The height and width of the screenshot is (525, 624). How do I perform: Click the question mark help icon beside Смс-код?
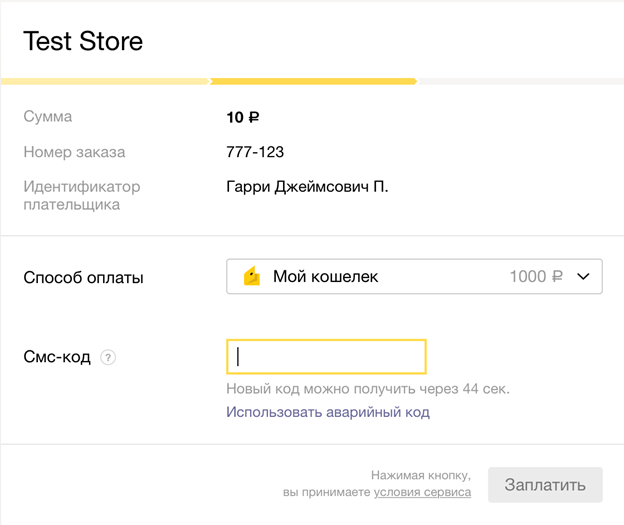coord(108,357)
